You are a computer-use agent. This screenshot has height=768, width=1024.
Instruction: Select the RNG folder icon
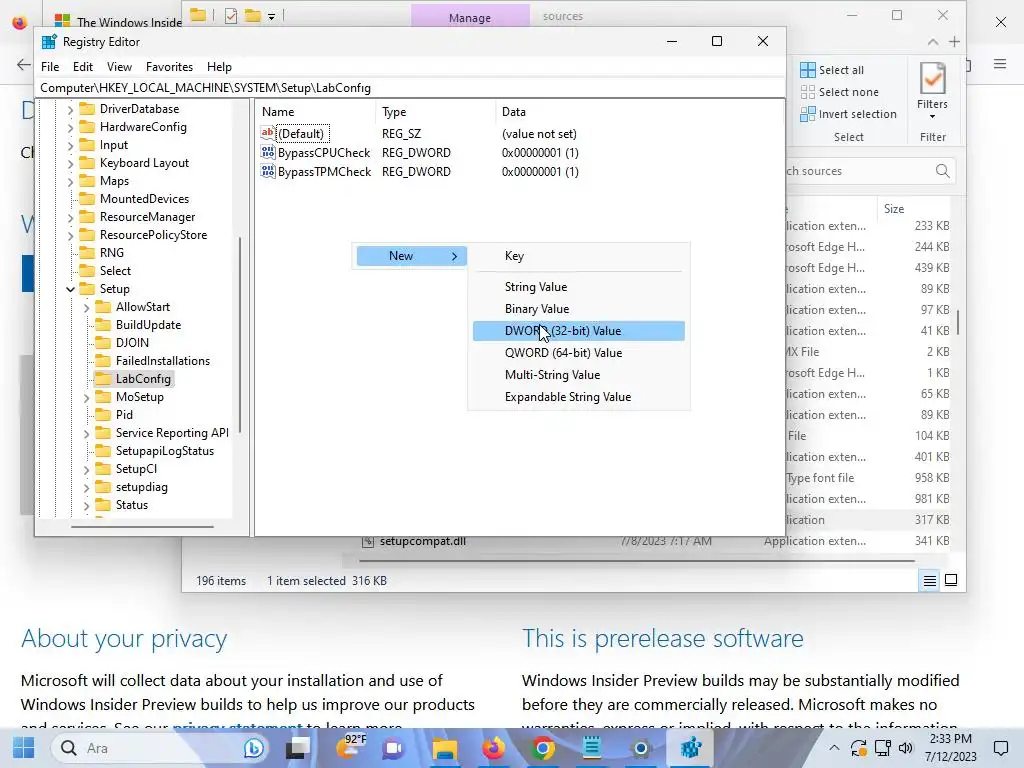(x=87, y=253)
